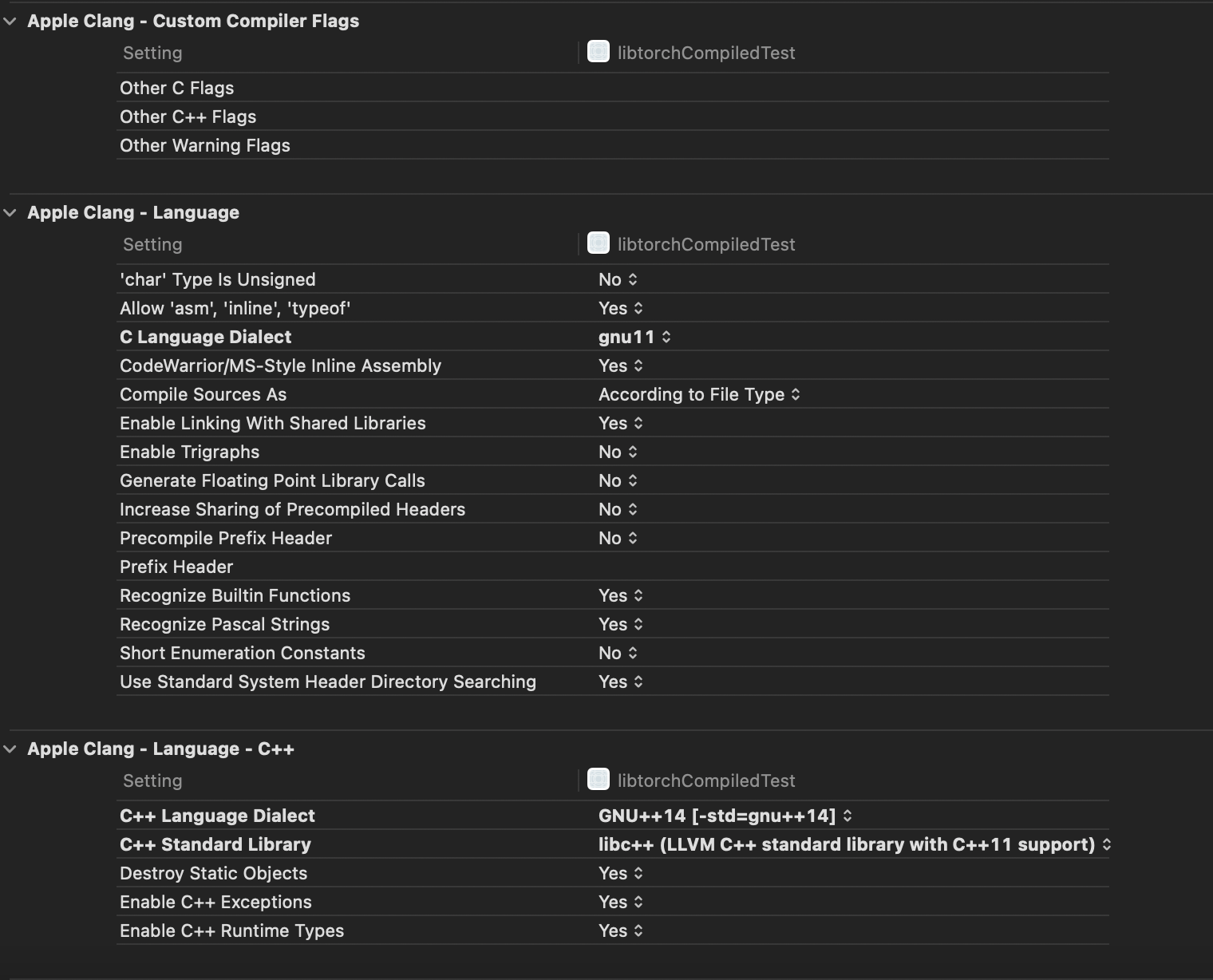Image resolution: width=1213 pixels, height=980 pixels.
Task: Open the Compile Sources As dropdown
Action: [x=699, y=394]
